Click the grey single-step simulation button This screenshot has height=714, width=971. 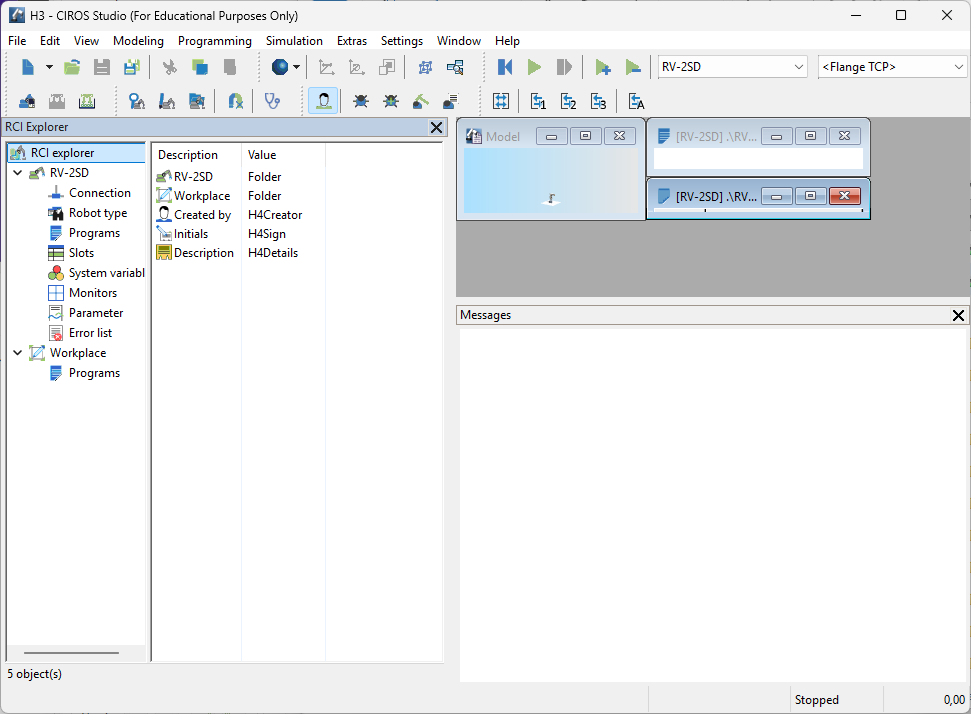click(x=564, y=67)
